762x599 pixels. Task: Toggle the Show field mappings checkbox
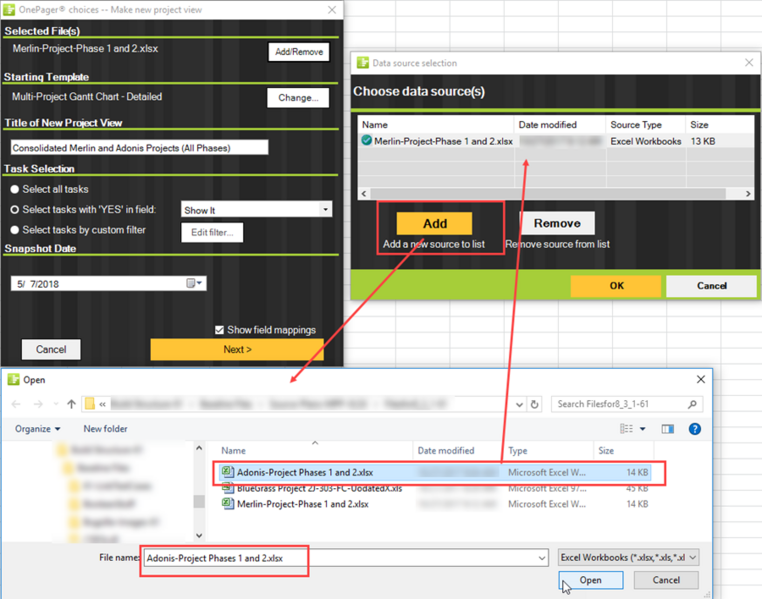pos(219,330)
